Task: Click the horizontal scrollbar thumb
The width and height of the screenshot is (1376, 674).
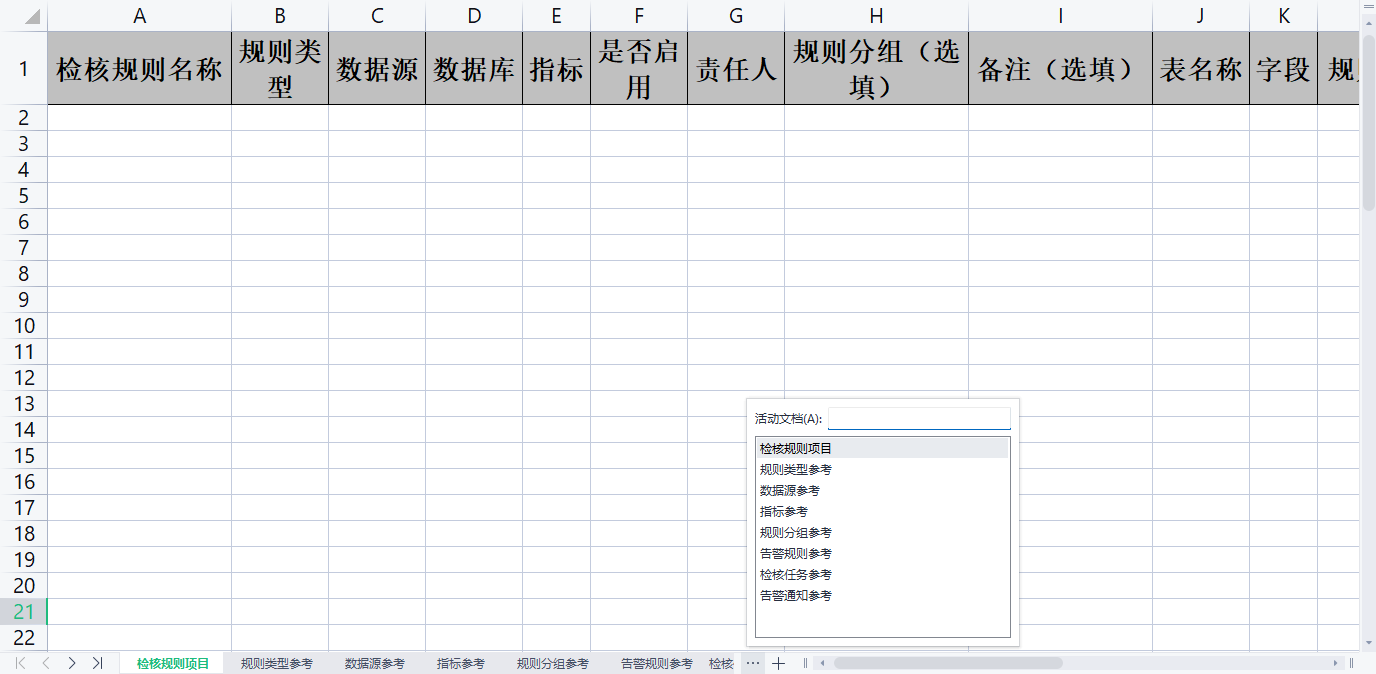Action: (947, 663)
